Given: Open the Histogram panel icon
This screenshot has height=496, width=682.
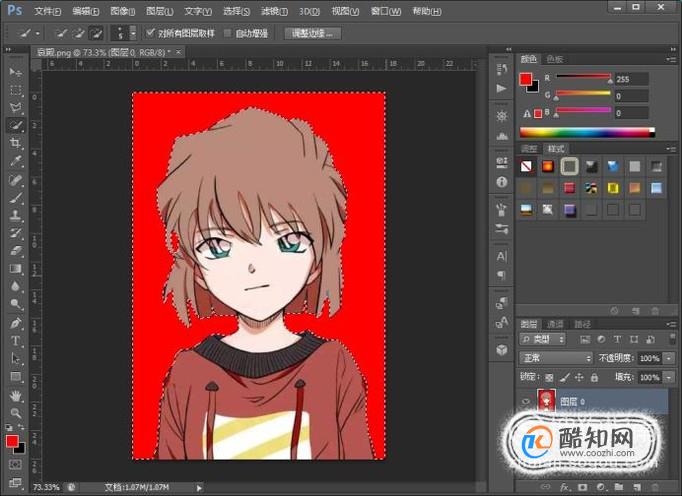Looking at the screenshot, I should (x=501, y=136).
